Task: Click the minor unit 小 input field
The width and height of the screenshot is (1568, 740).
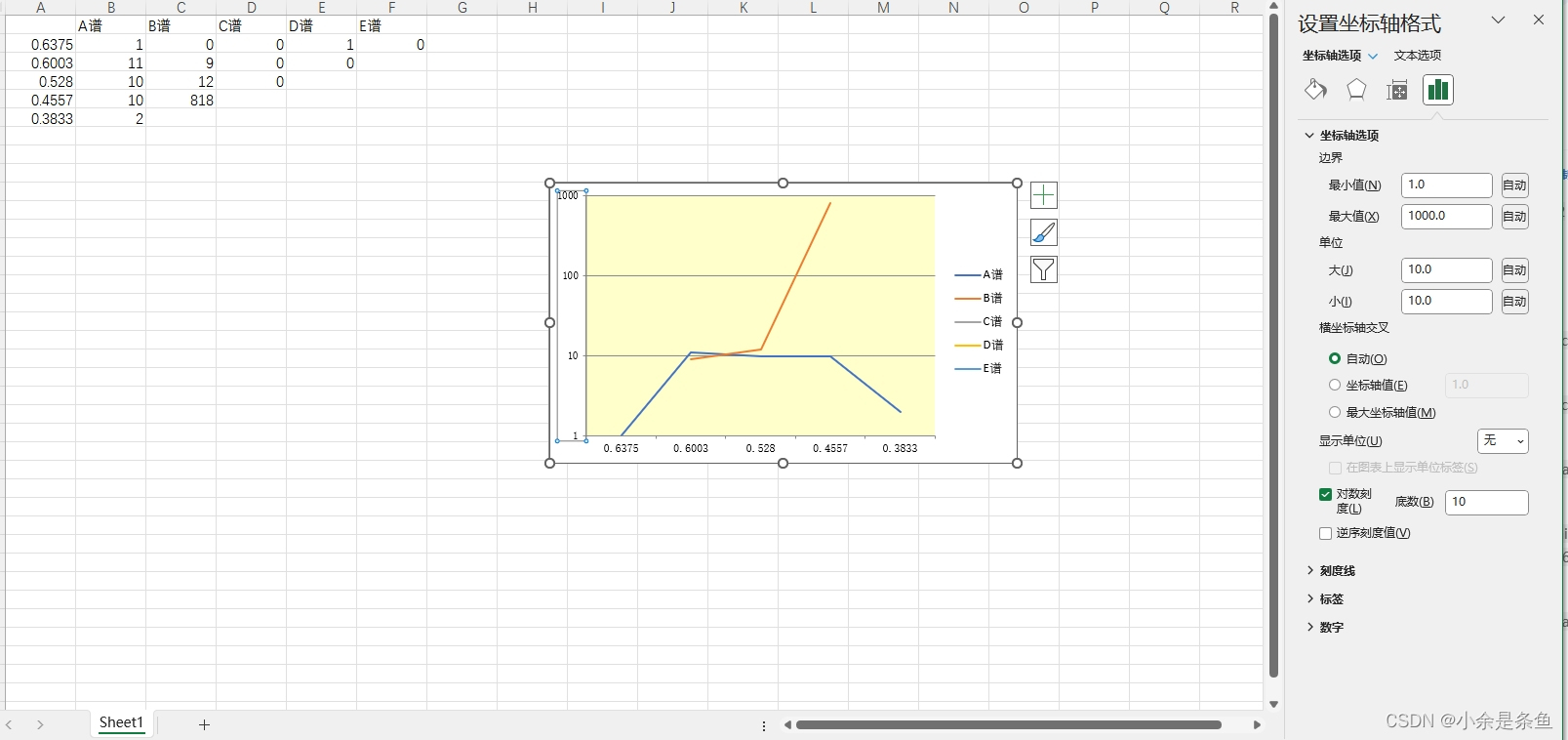Action: tap(1447, 302)
